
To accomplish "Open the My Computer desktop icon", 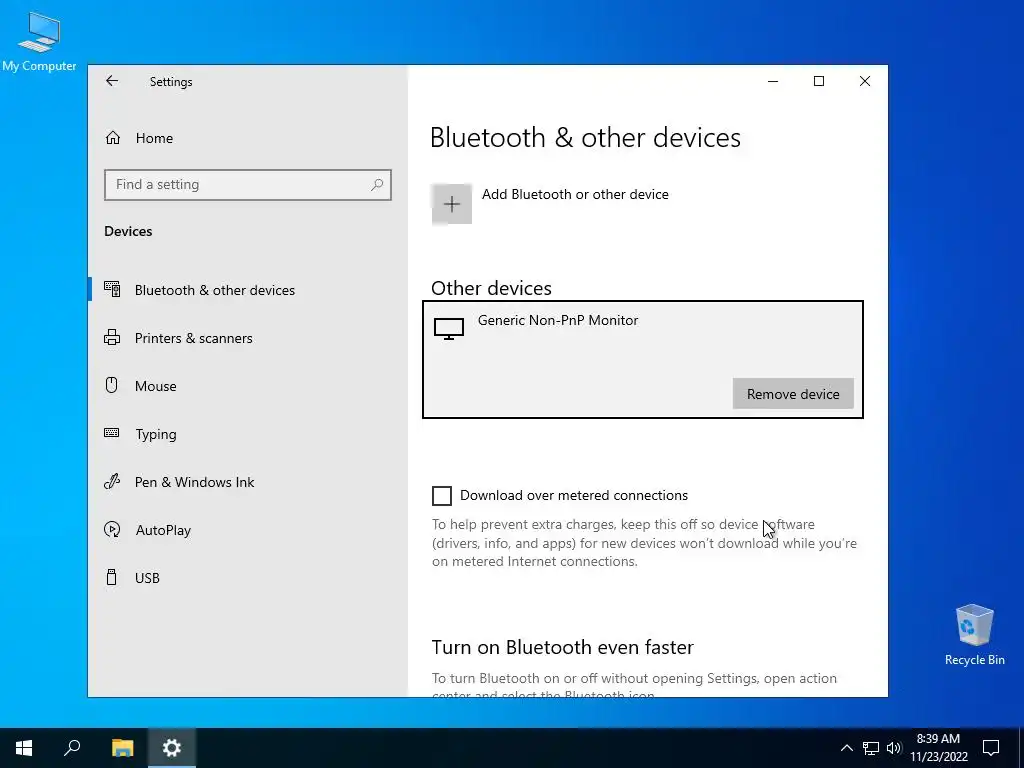I will coord(39,42).
